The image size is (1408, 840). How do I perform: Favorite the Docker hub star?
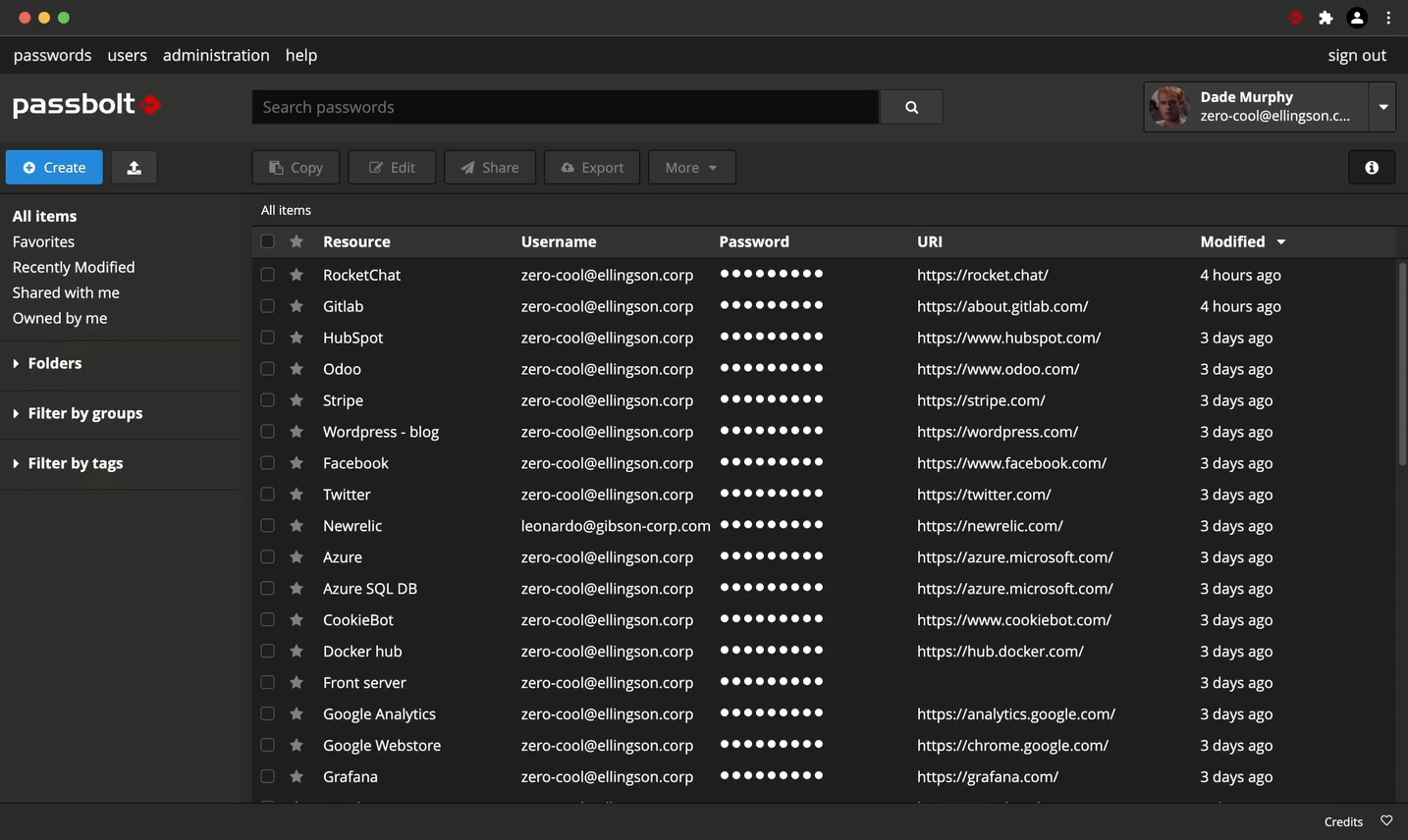point(297,652)
